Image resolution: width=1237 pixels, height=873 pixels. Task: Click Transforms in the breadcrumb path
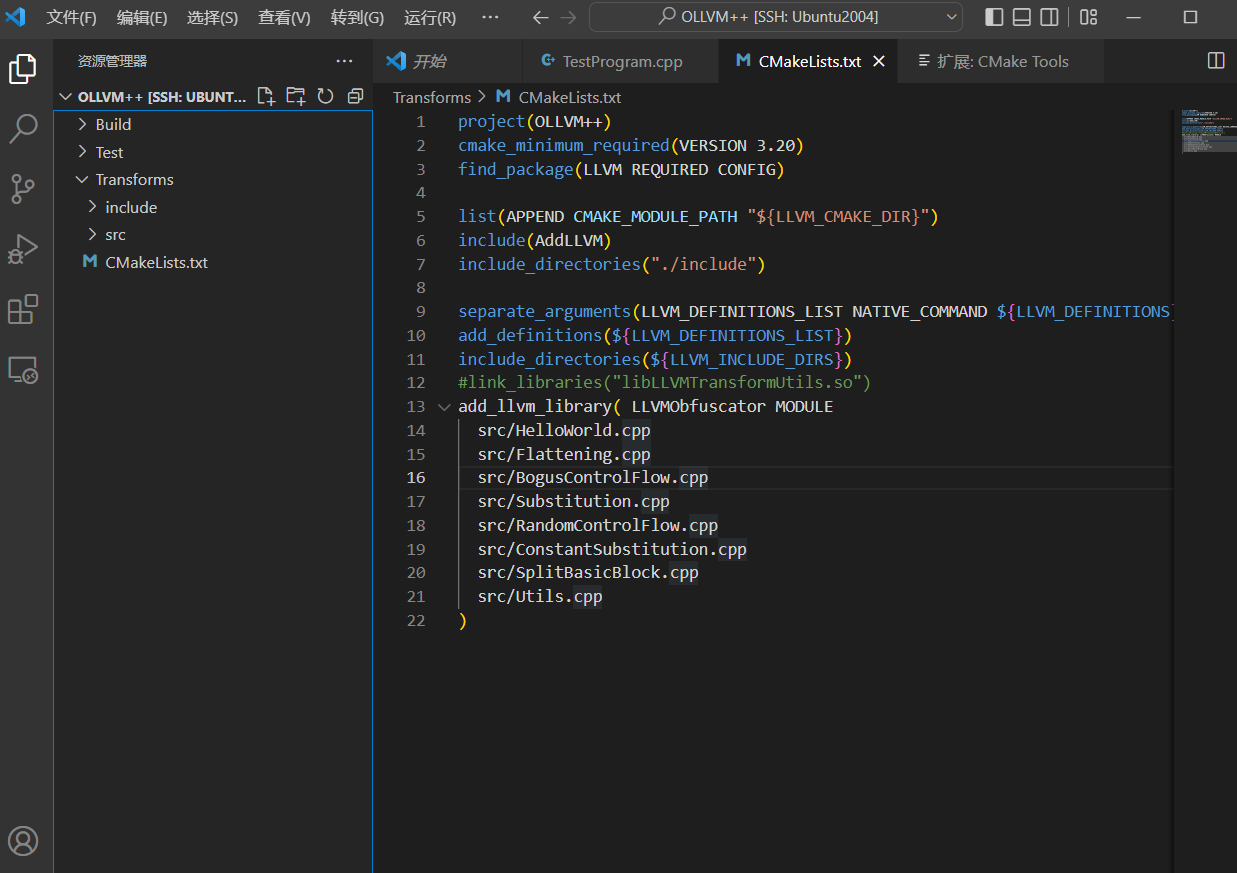pos(431,97)
